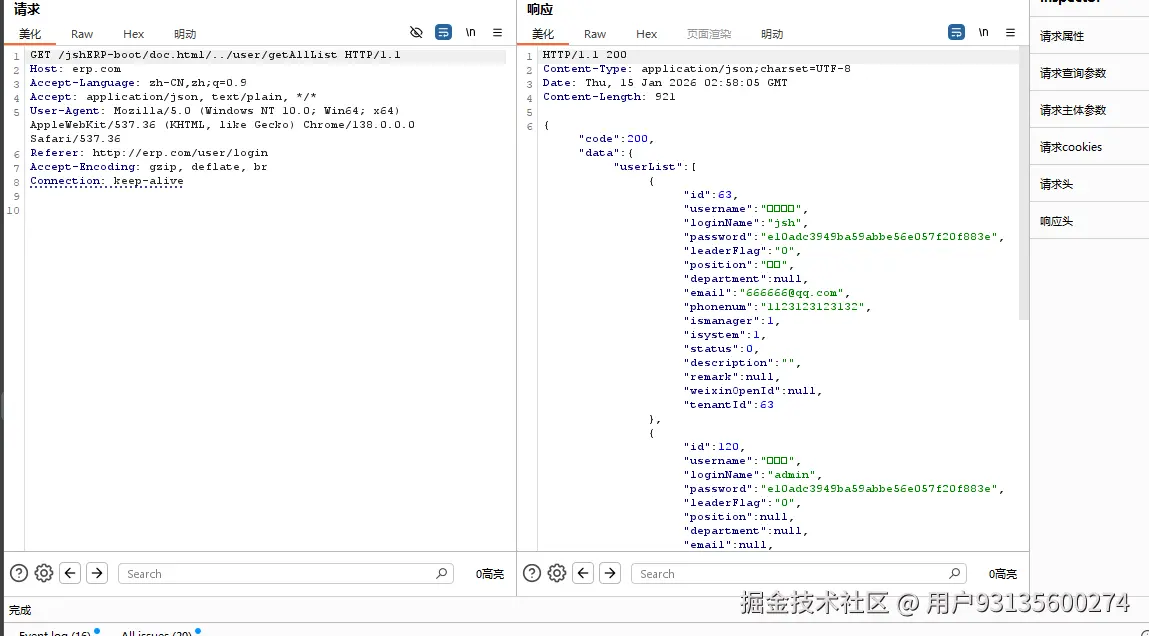Open response pane hamburger options menu
This screenshot has height=636, width=1149.
pyautogui.click(x=1011, y=32)
